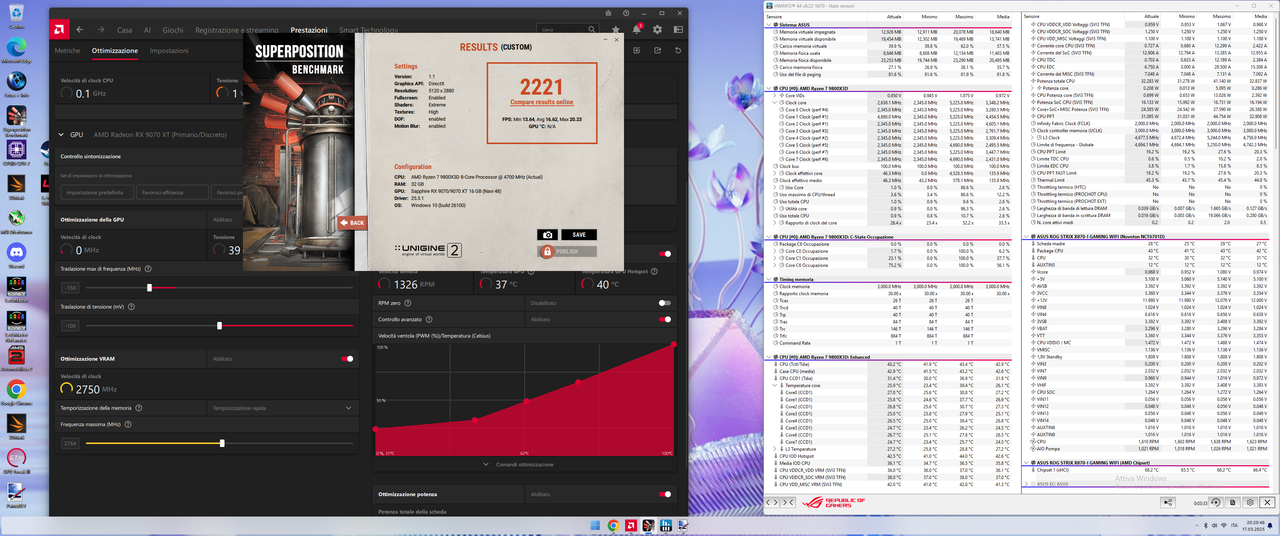Open Temporizzazione rapida memory timing dropdown

point(280,408)
